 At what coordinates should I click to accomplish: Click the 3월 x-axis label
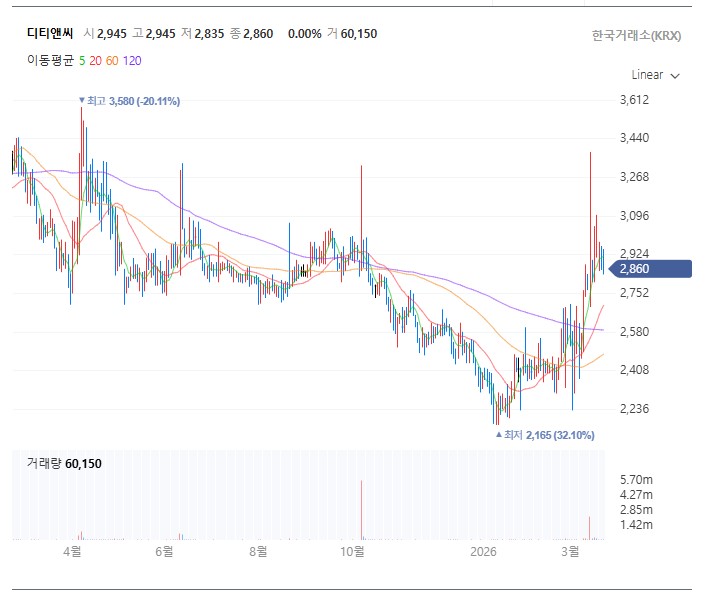[570, 551]
